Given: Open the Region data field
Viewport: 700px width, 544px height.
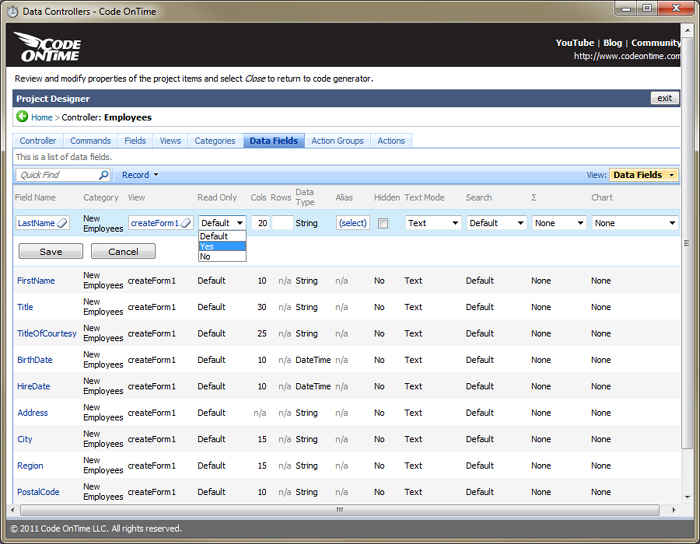Looking at the screenshot, I should click(30, 465).
